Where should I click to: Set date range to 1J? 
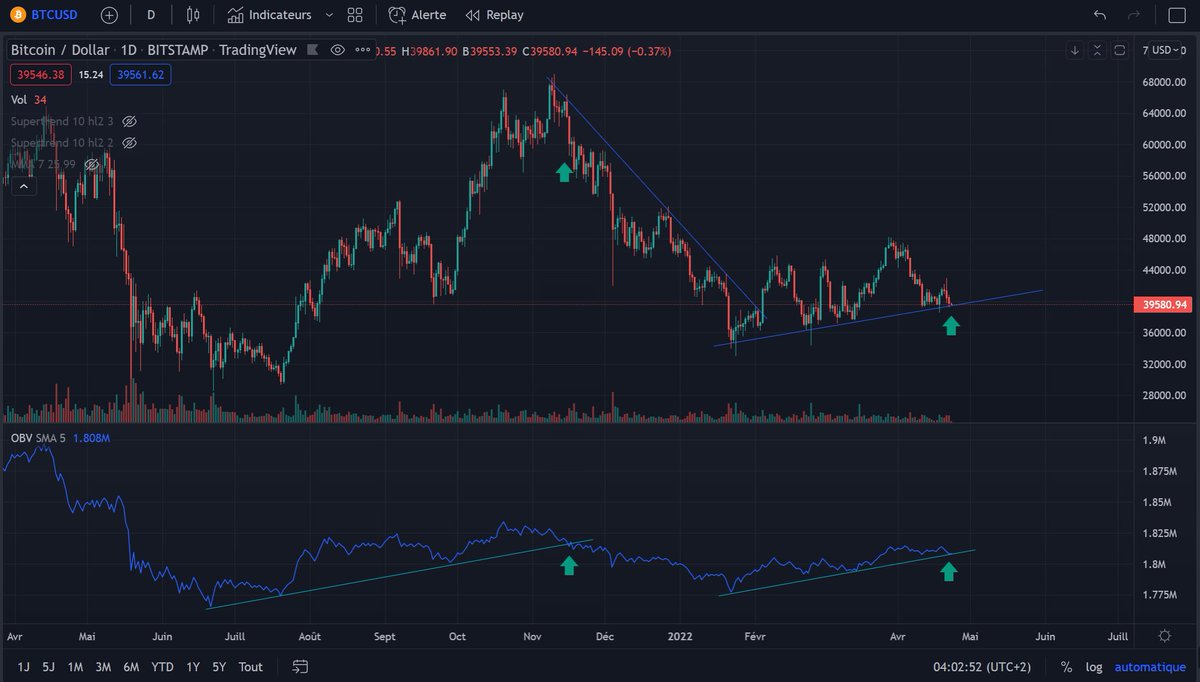tap(23, 666)
